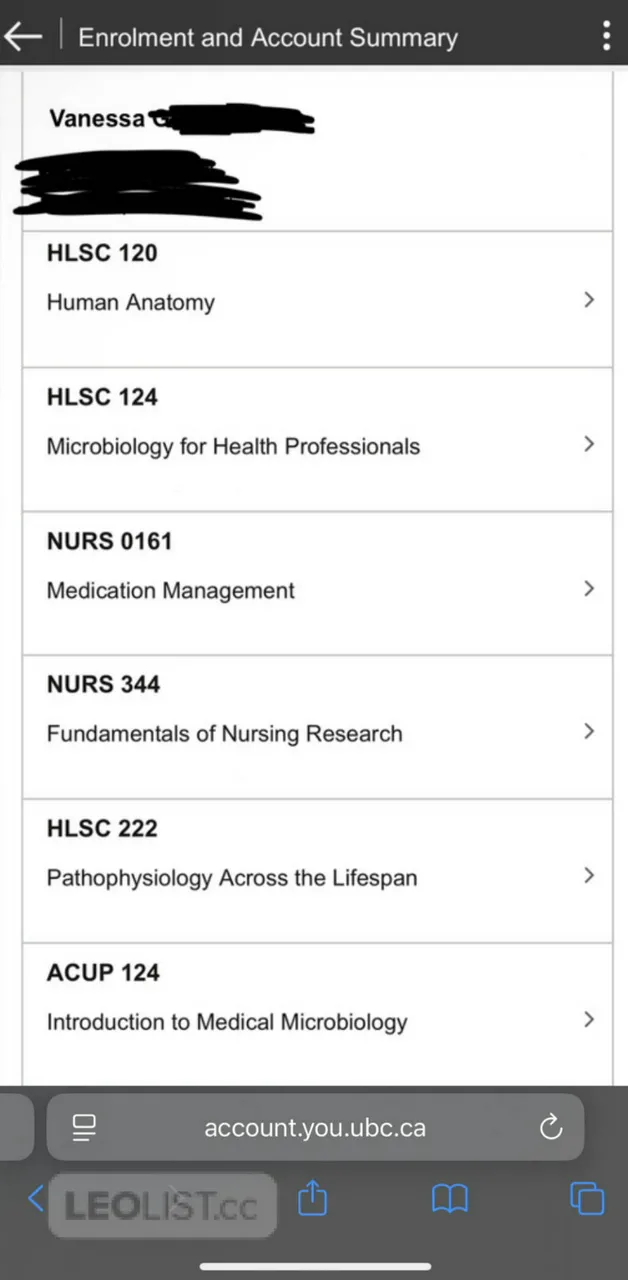
Task: Expand Introduction to Medical Microbiology chevron
Action: coord(589,1019)
